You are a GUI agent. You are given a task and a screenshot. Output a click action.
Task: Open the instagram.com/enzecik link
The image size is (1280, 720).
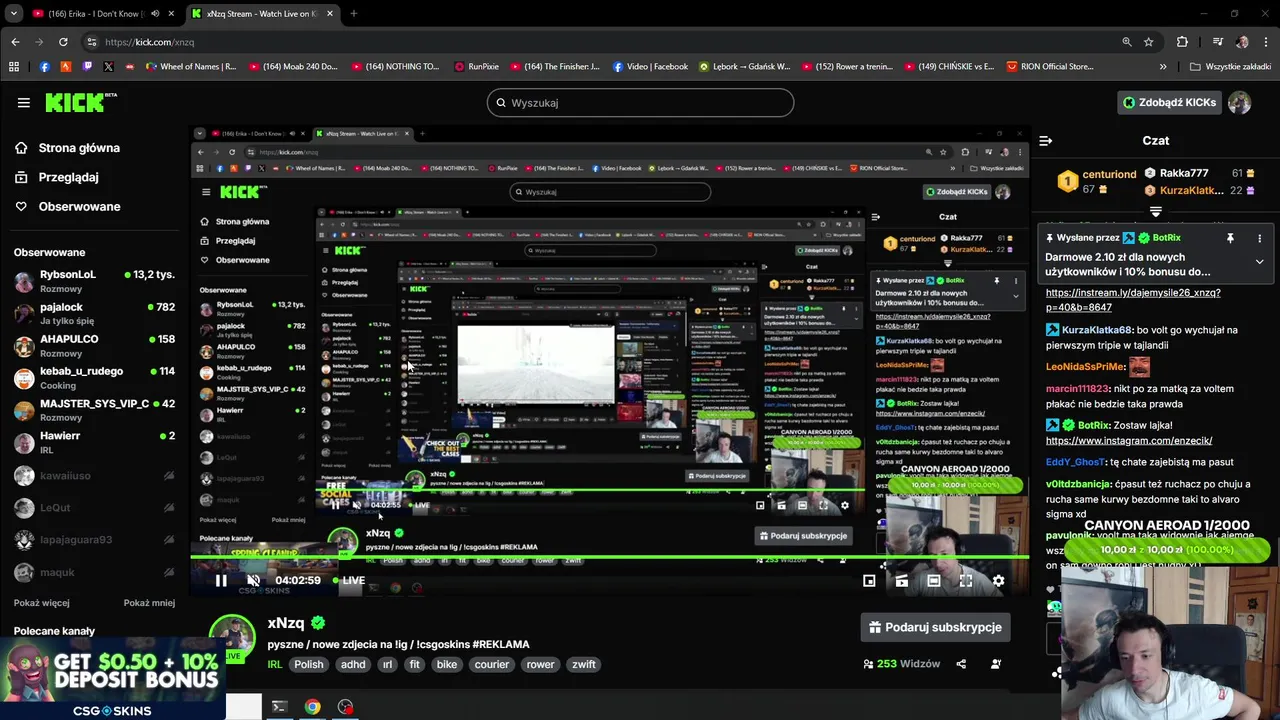(1129, 440)
